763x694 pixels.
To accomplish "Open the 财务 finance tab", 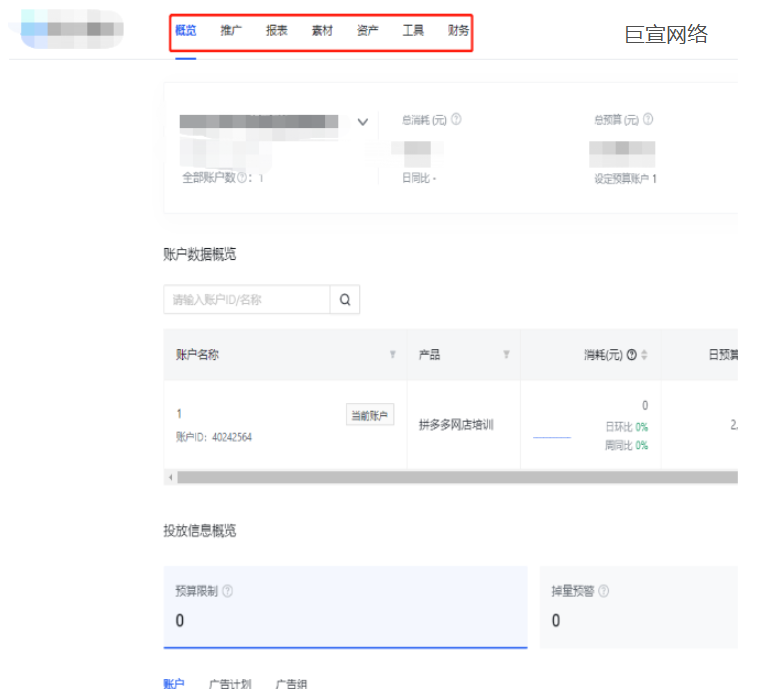I will pyautogui.click(x=458, y=31).
